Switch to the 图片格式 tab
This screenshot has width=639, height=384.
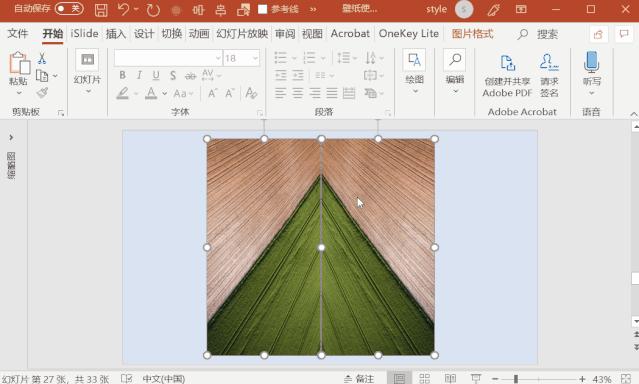point(472,33)
